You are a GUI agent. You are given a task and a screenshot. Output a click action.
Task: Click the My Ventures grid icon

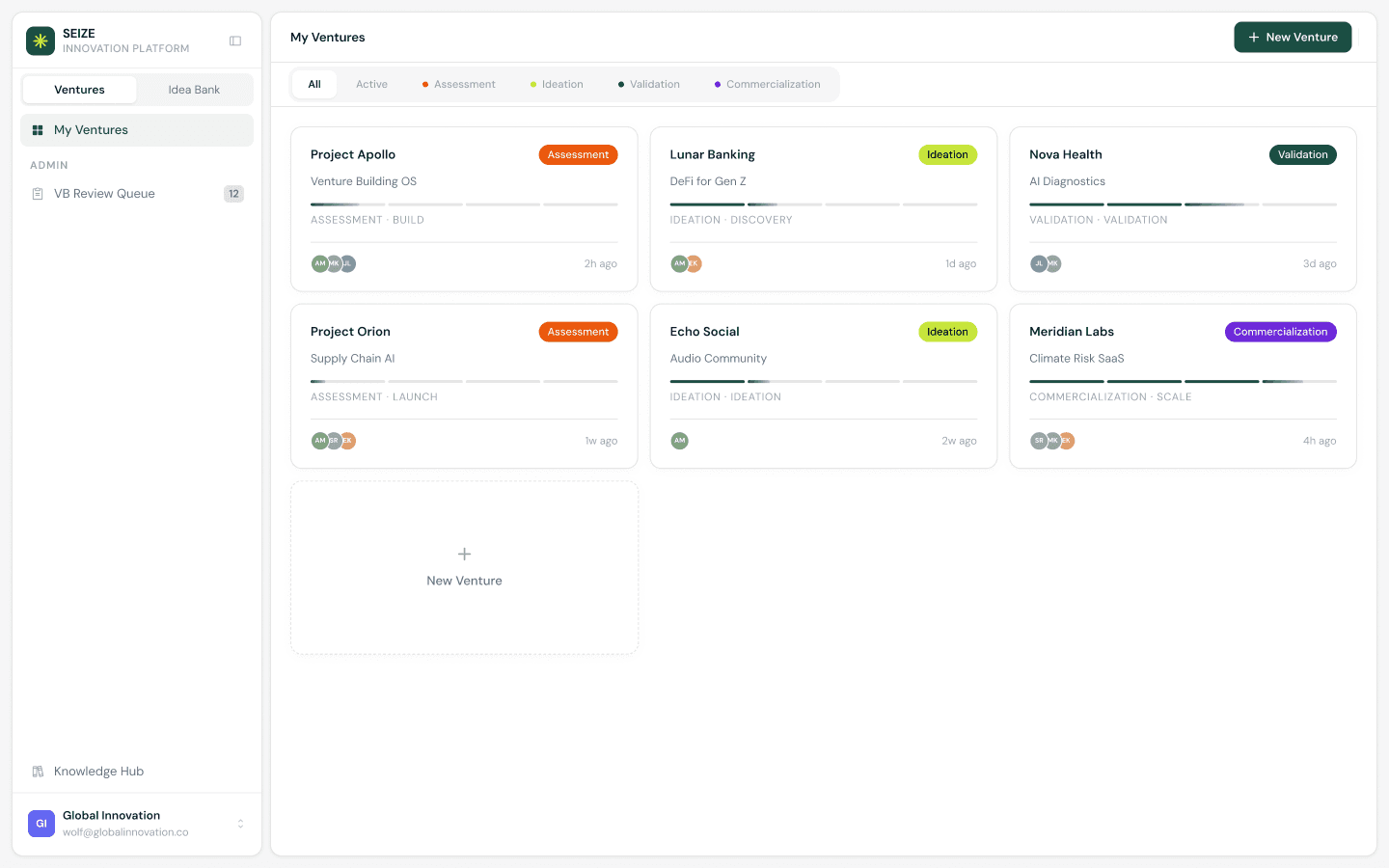(38, 130)
